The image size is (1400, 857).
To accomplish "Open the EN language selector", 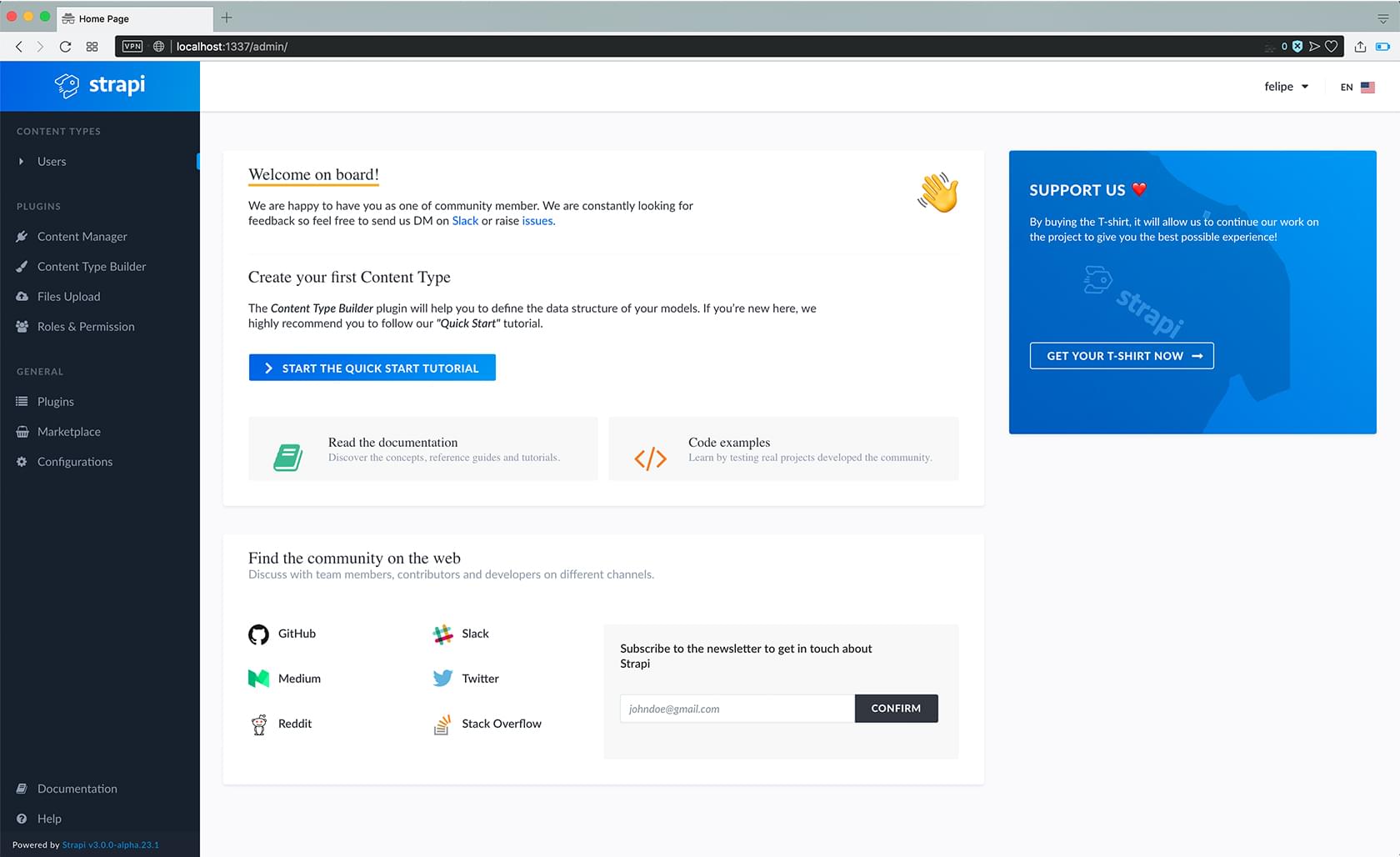I will (1357, 87).
